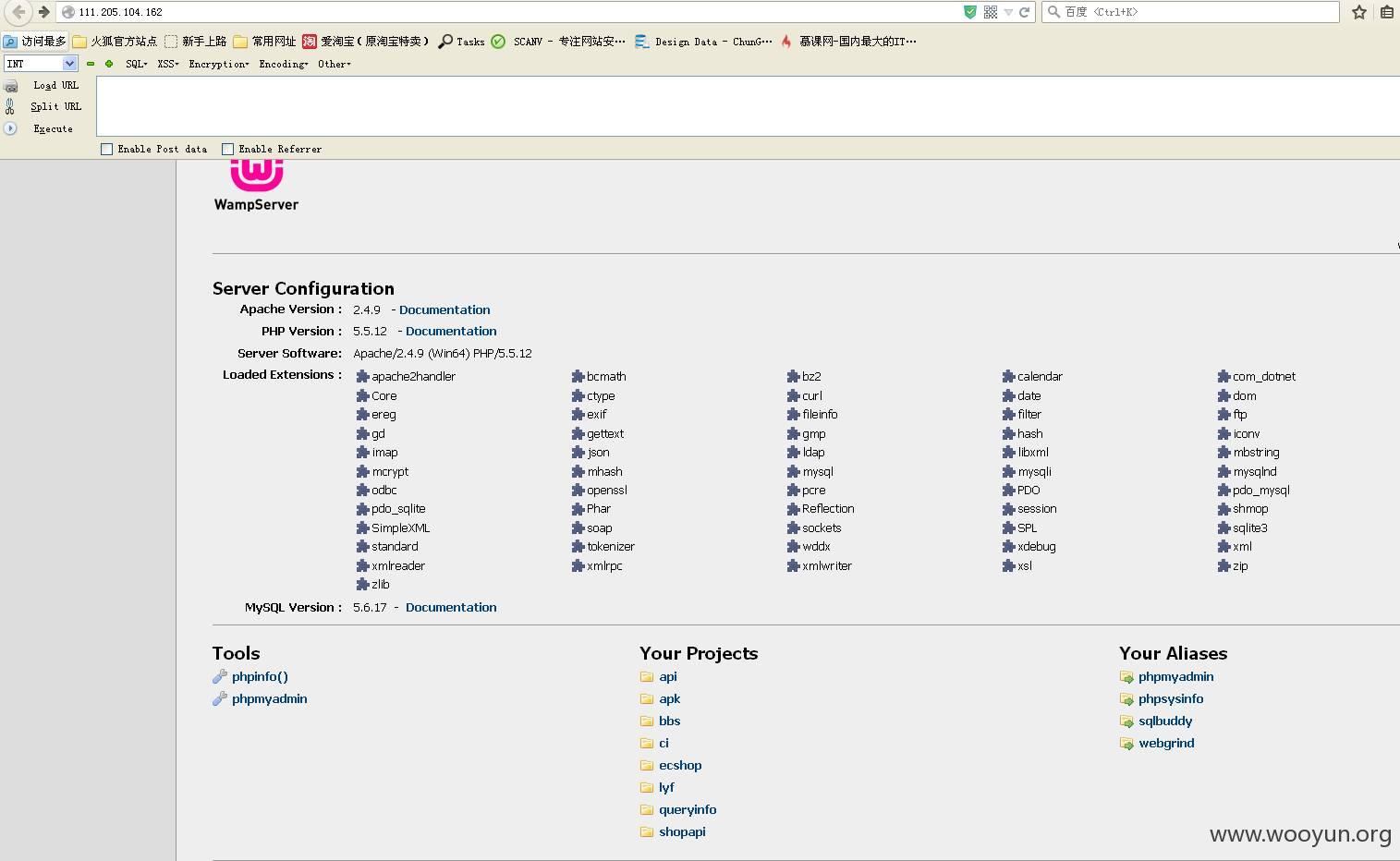This screenshot has width=1400, height=861.
Task: Open the 新手上路 bookmark
Action: (196, 42)
